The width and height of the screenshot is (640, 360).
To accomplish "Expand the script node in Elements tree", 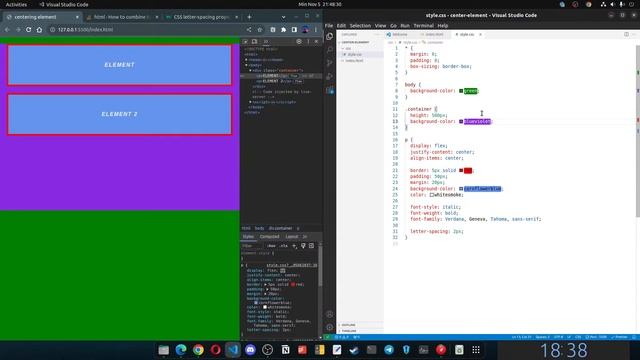I will 250,102.
